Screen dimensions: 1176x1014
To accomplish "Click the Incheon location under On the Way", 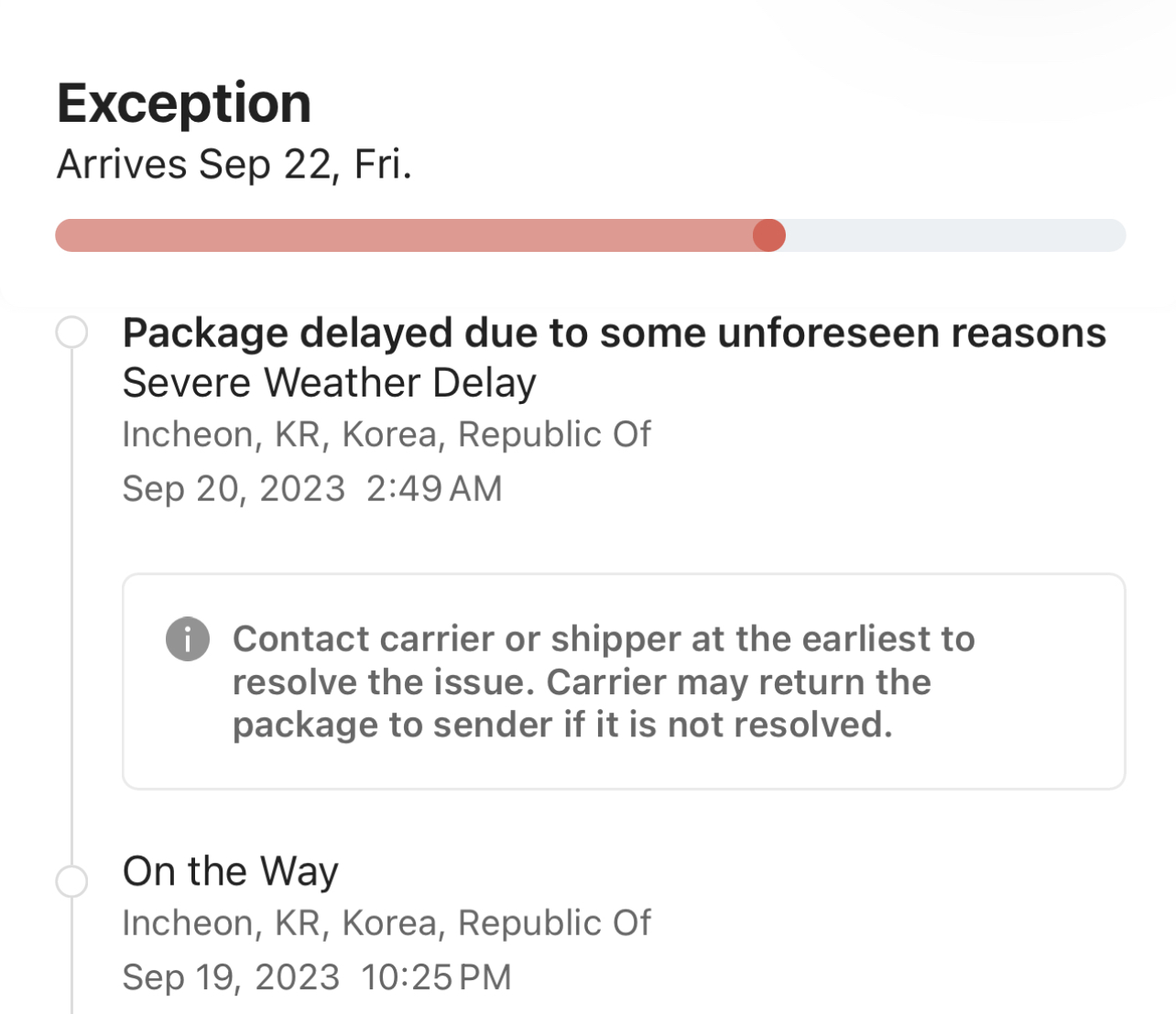I will click(387, 923).
